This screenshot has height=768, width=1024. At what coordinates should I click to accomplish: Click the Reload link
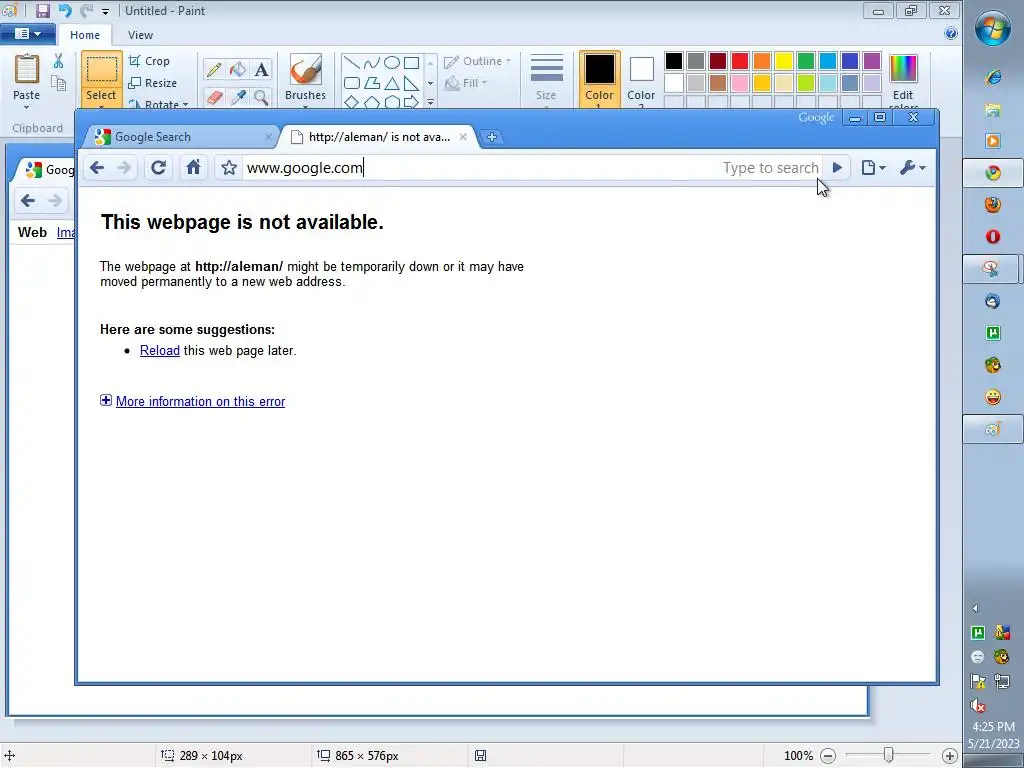(159, 350)
